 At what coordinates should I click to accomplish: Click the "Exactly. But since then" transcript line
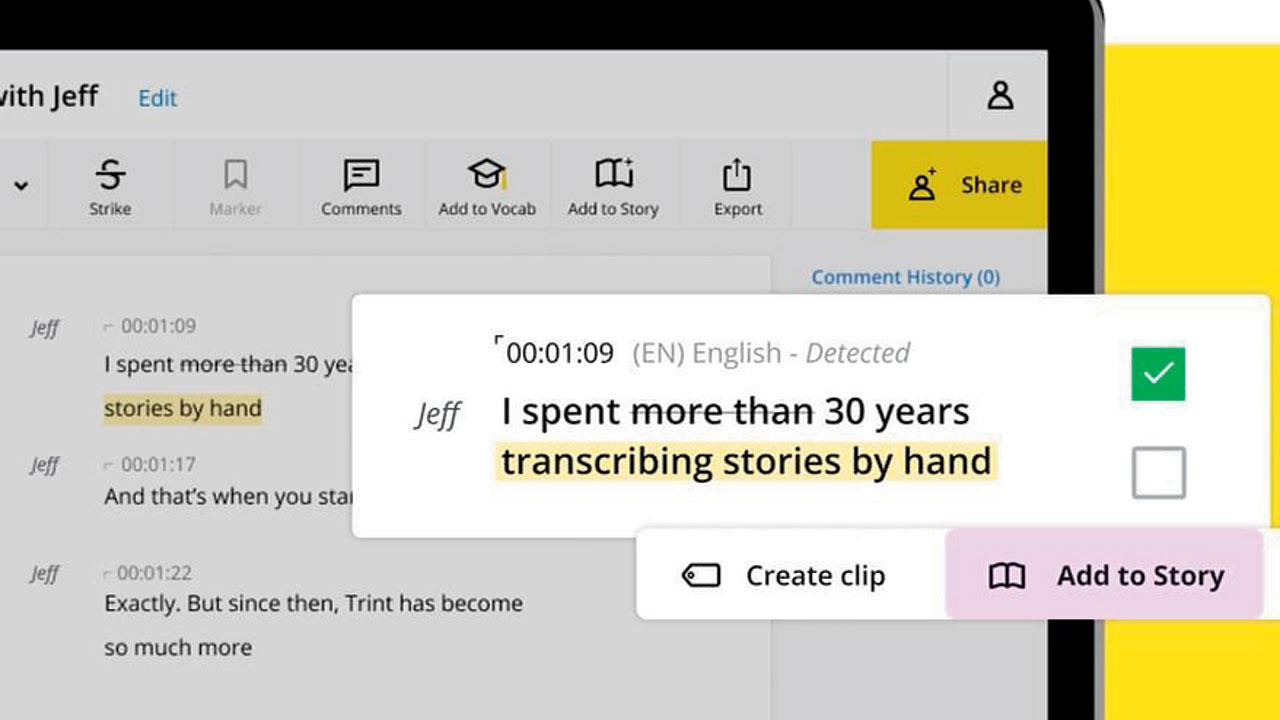click(x=313, y=604)
